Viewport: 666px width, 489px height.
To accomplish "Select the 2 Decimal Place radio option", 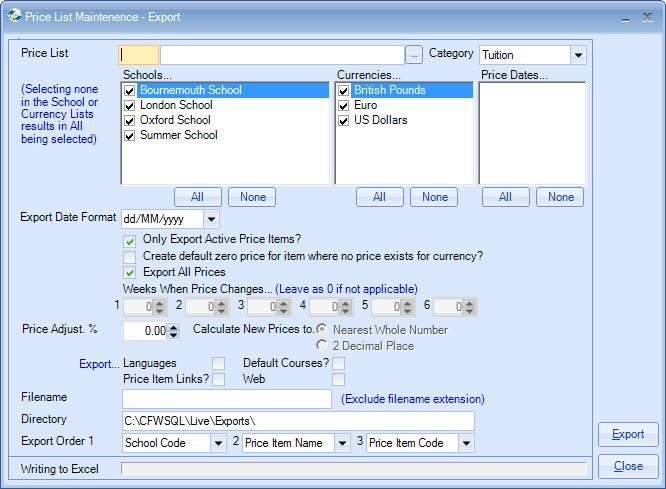I will 322,346.
